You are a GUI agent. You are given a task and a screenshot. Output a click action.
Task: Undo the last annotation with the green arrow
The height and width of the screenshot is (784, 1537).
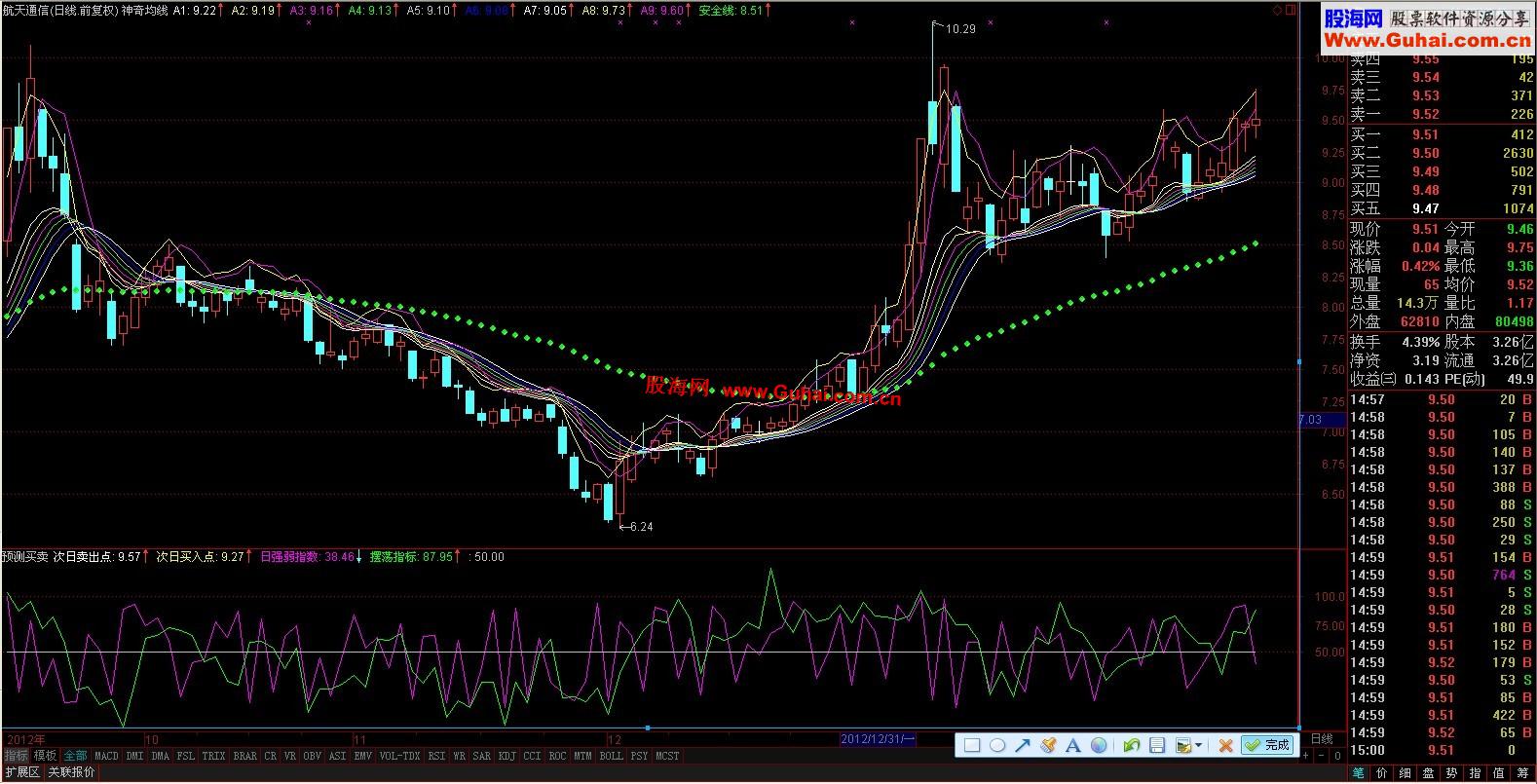point(1131,745)
